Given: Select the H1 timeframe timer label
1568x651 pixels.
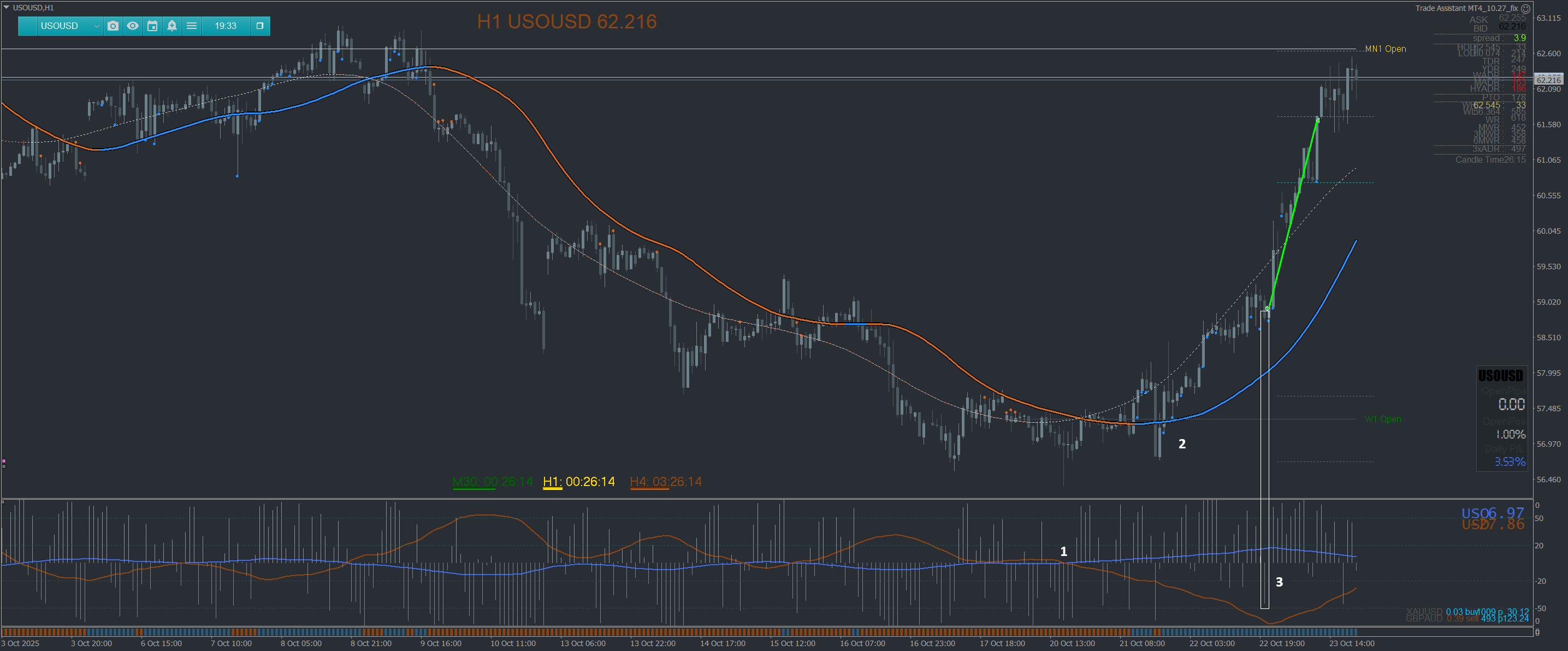Looking at the screenshot, I should (x=579, y=482).
